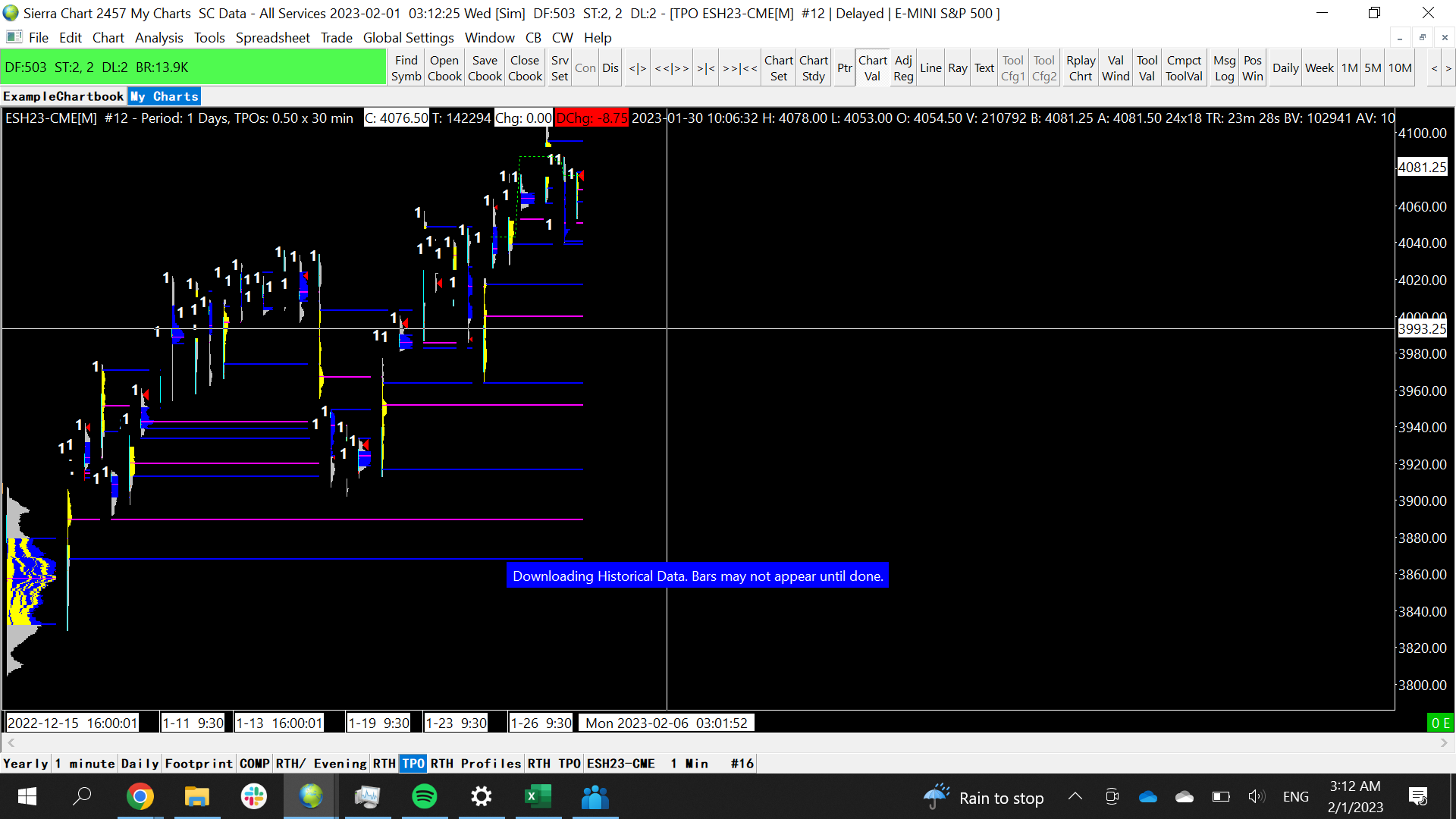Select the Line drawing tool
Viewport: 1456px width, 819px height.
930,68
